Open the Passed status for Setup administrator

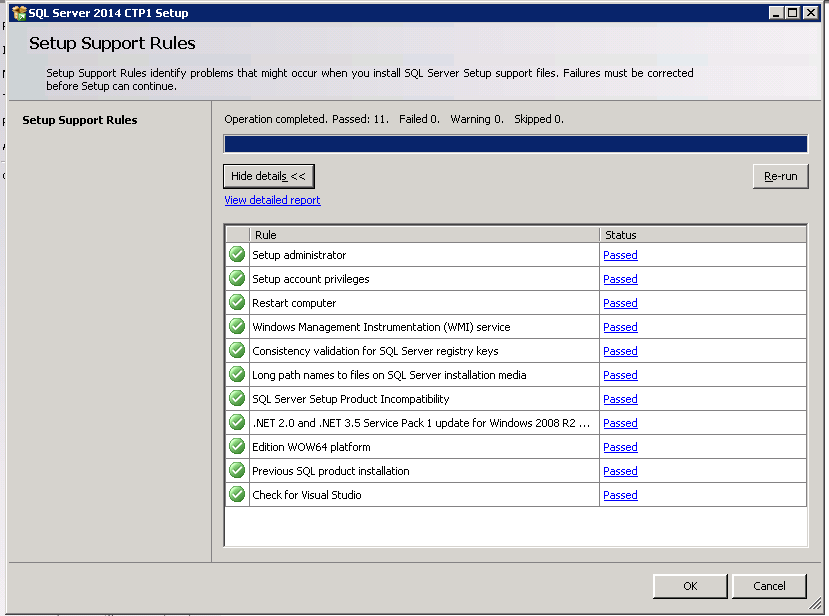[x=620, y=255]
